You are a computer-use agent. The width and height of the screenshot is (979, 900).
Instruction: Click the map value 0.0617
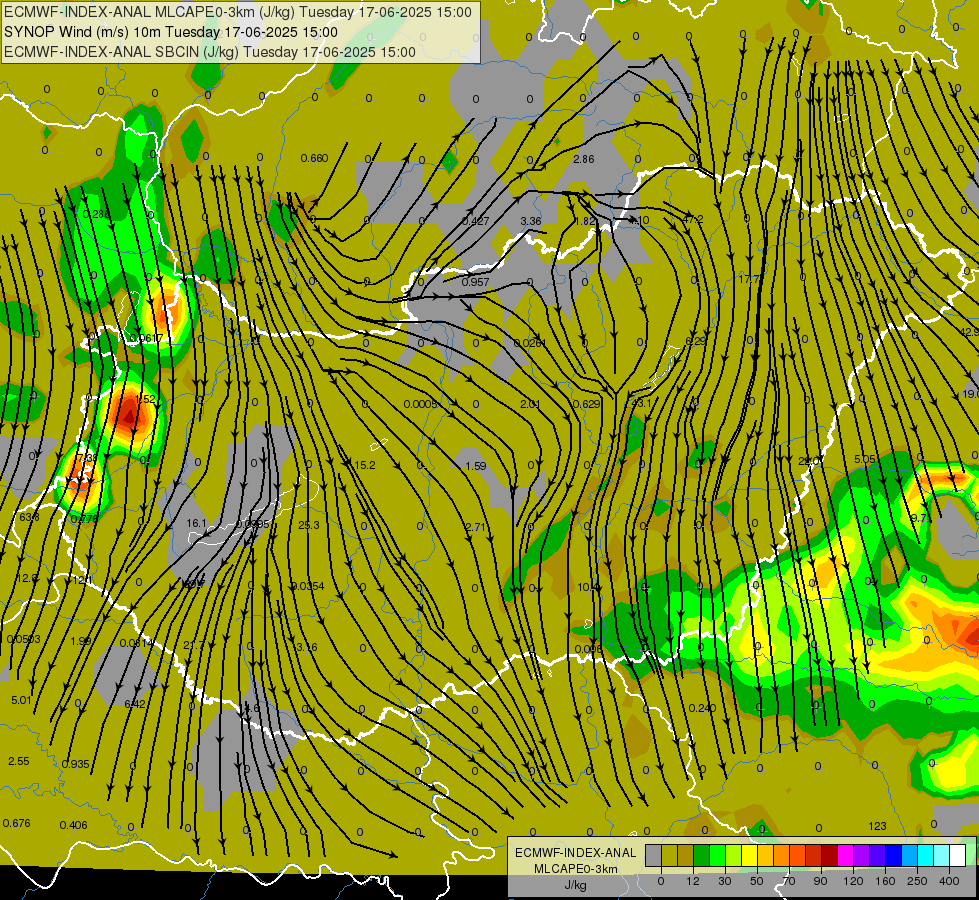(146, 339)
